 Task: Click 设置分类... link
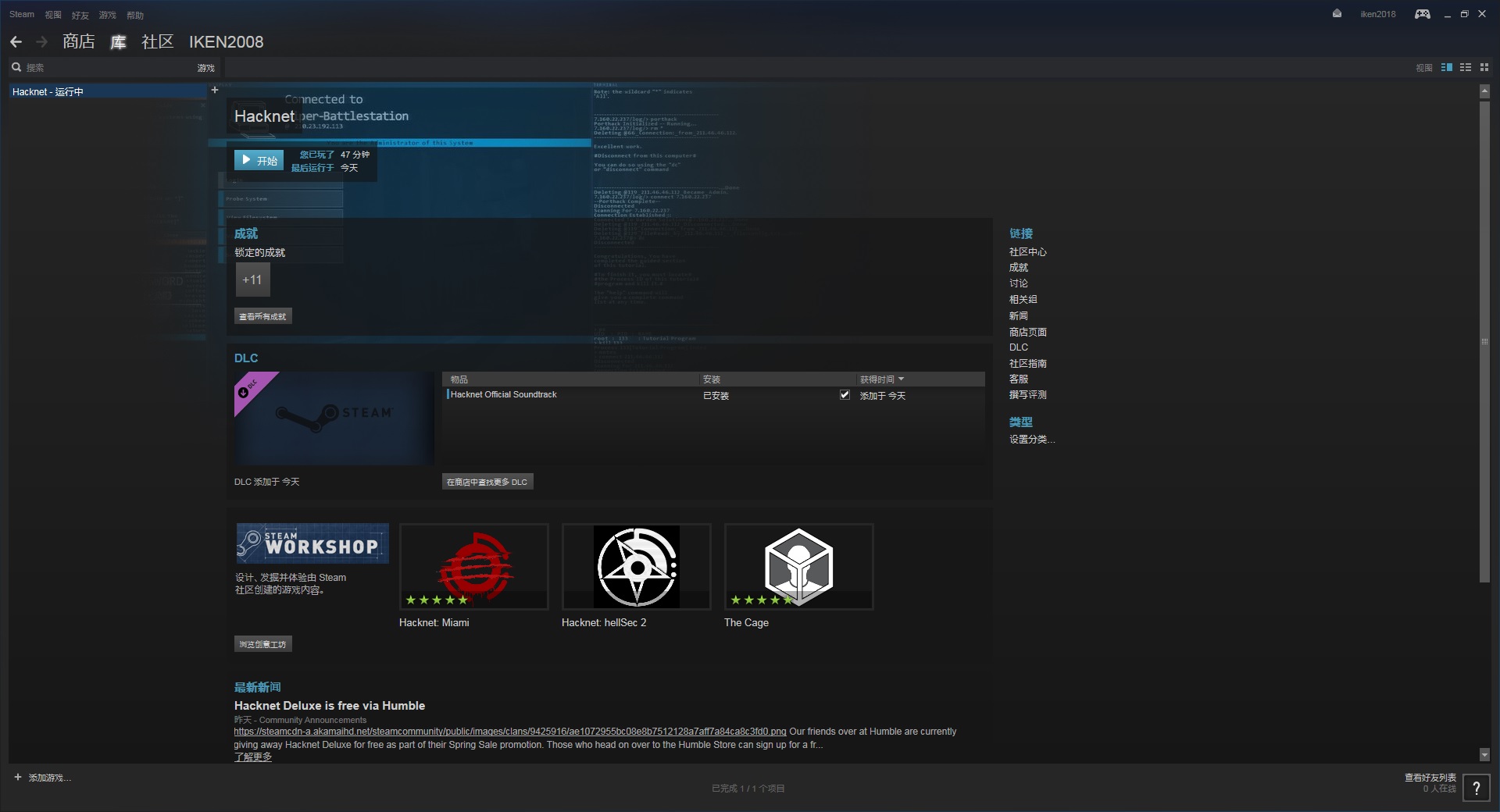1031,439
